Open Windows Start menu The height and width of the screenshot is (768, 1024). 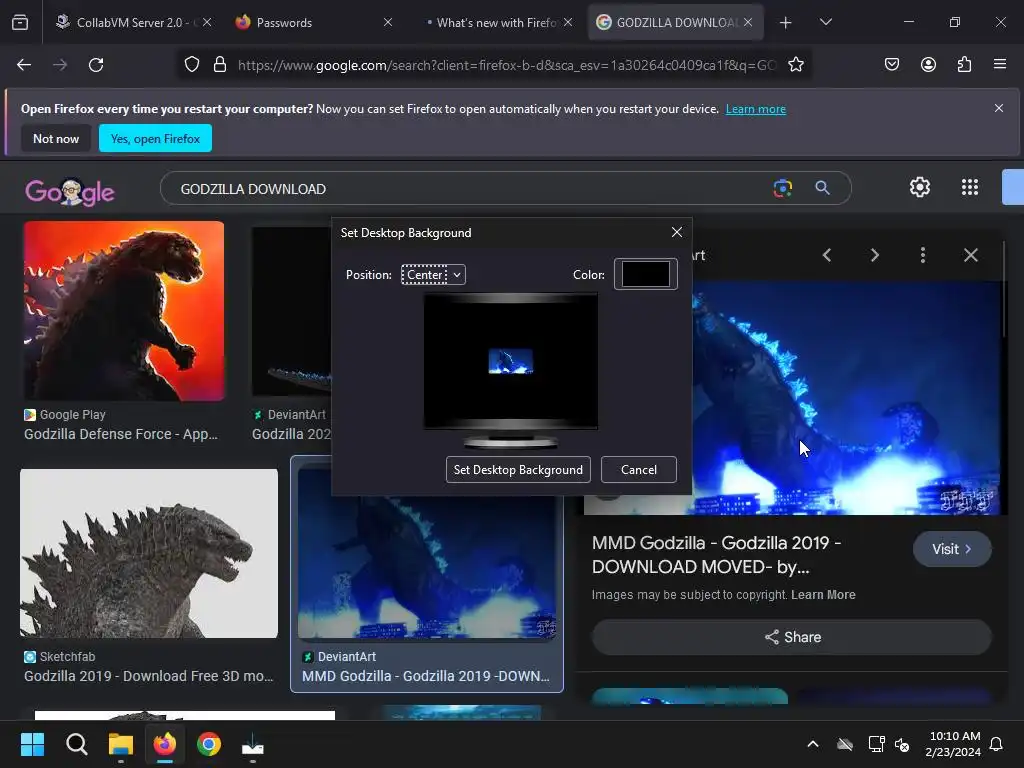click(32, 744)
